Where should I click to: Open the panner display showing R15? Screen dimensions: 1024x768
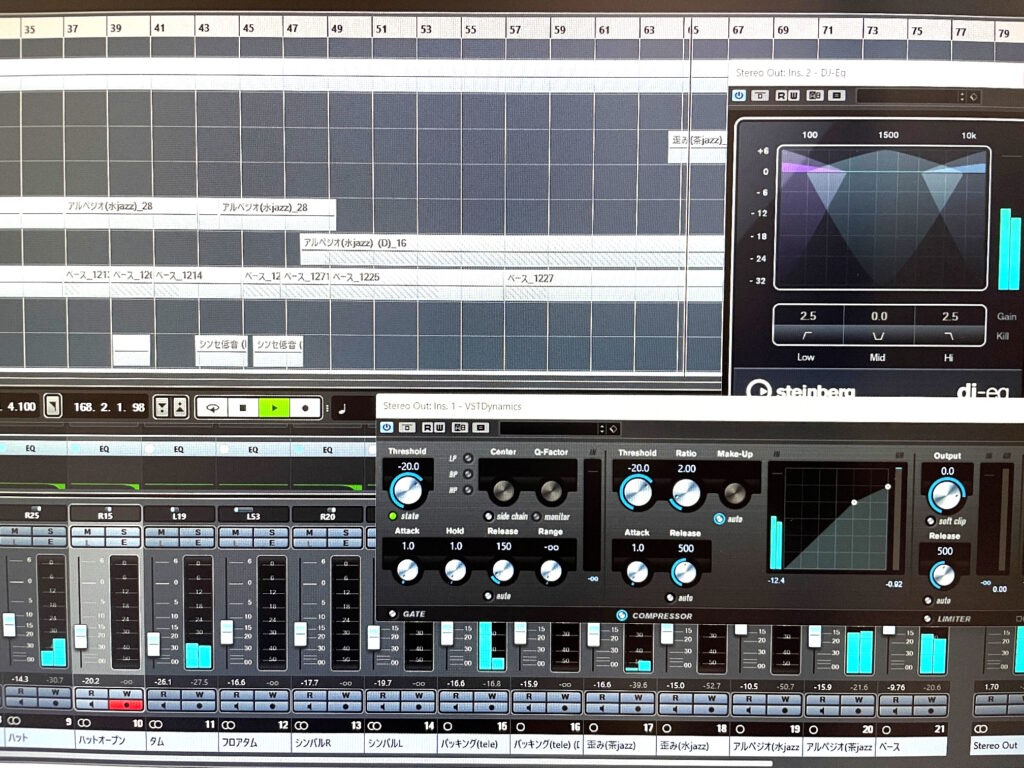[105, 514]
